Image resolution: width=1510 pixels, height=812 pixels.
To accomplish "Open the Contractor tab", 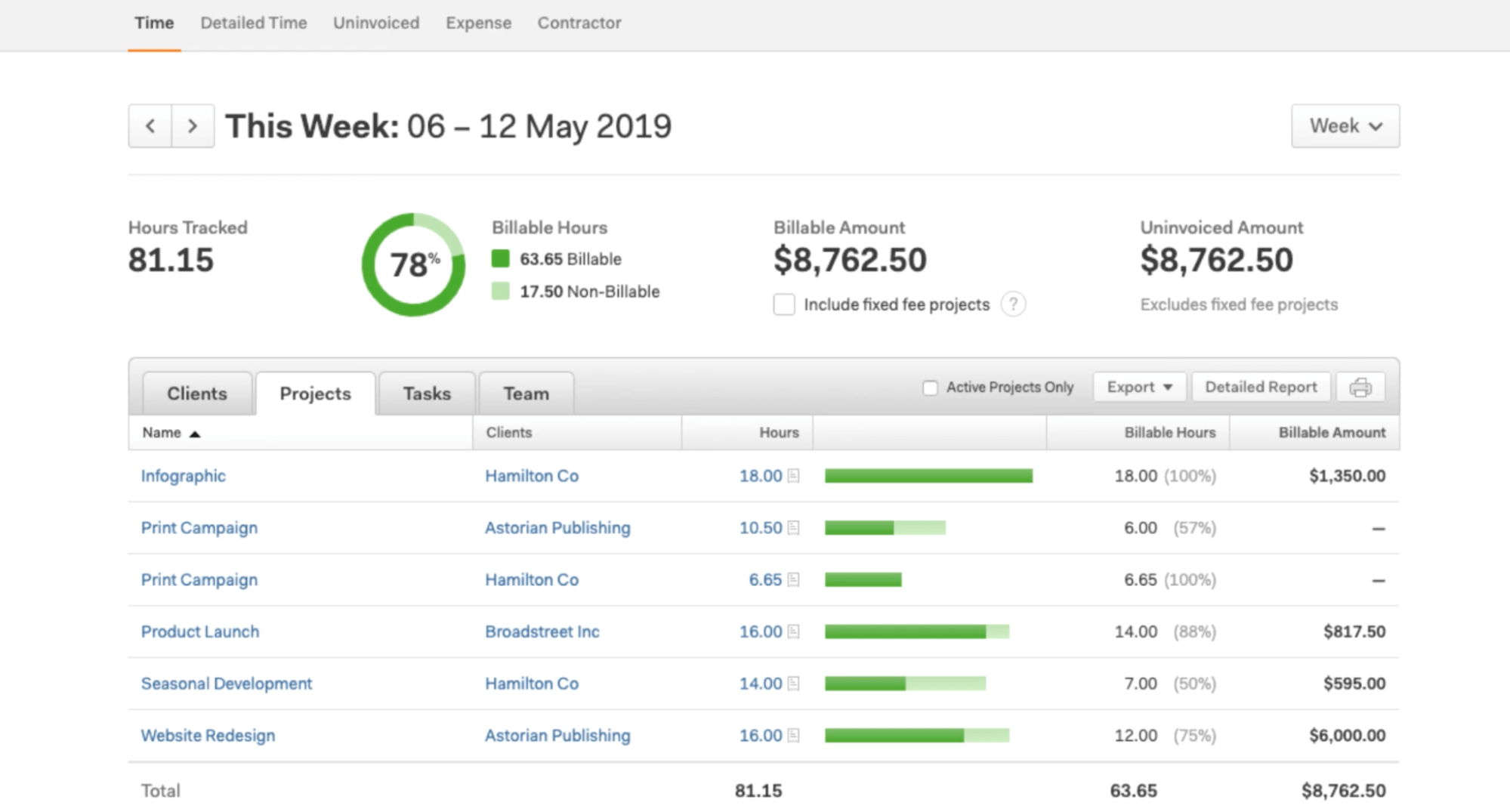I will (579, 23).
